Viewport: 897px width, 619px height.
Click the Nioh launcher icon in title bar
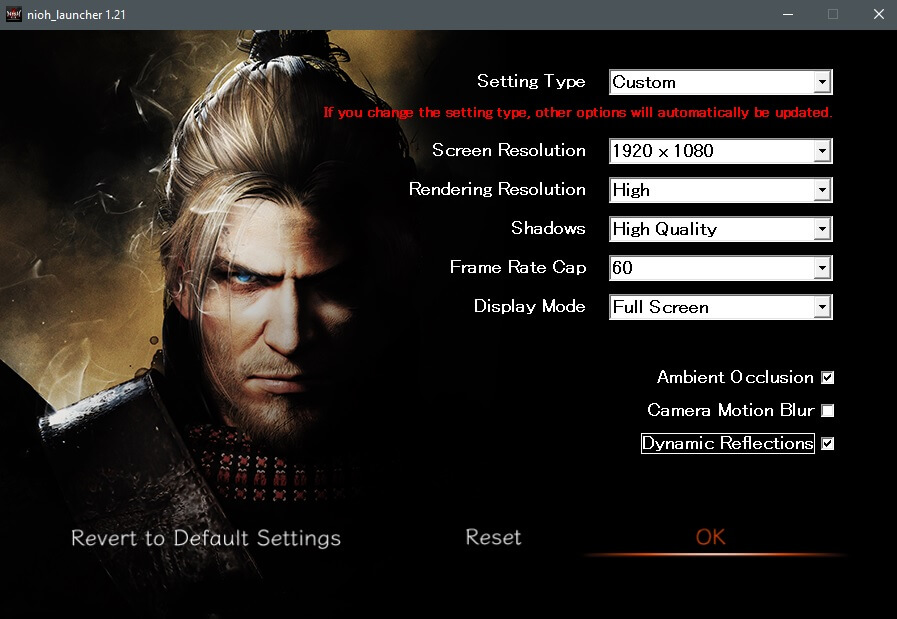(15, 15)
